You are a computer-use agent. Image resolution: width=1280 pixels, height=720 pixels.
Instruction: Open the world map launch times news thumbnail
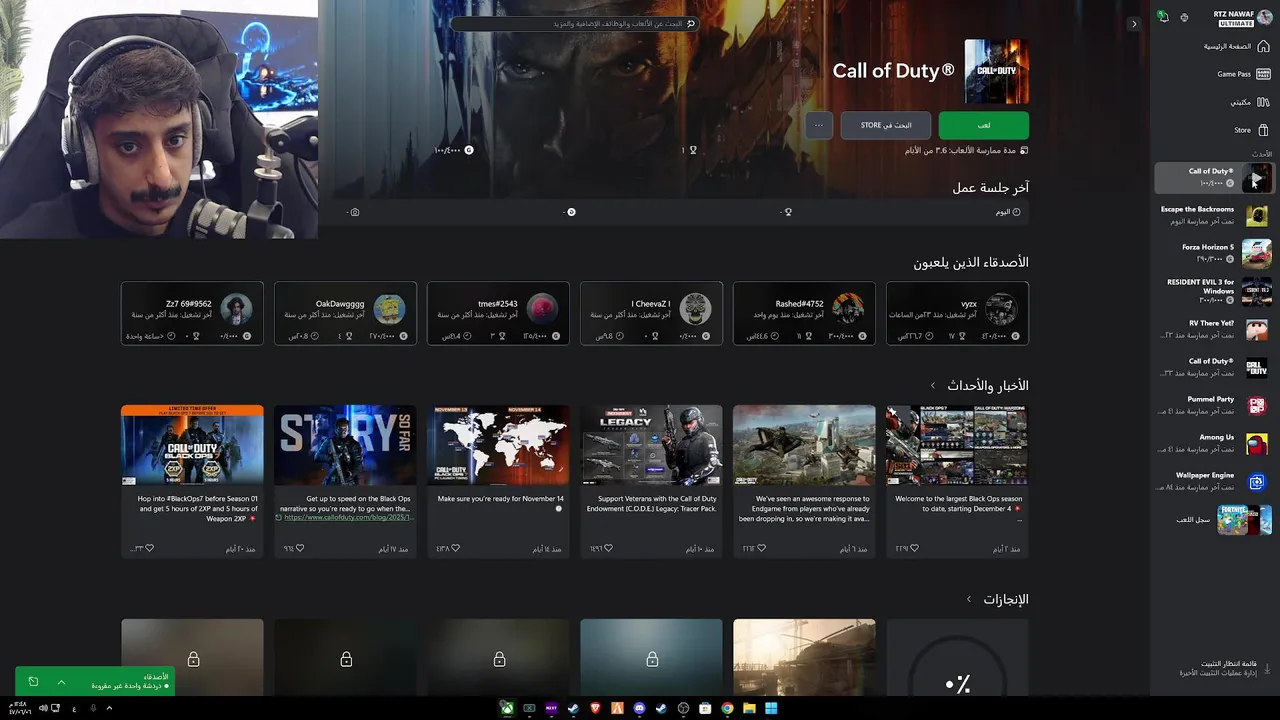pos(498,445)
